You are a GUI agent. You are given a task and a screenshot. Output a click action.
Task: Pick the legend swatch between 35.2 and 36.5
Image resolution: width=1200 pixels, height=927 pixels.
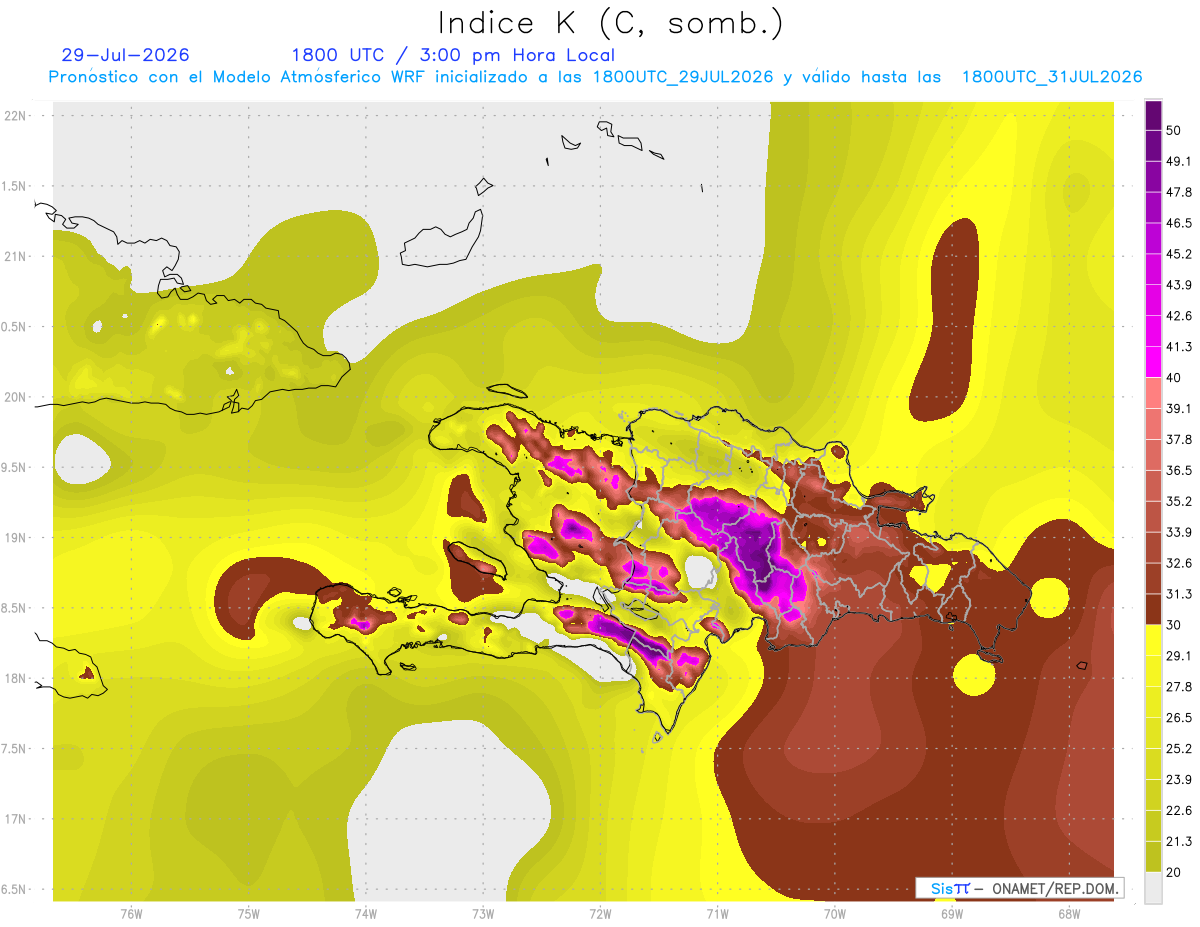coord(1153,486)
